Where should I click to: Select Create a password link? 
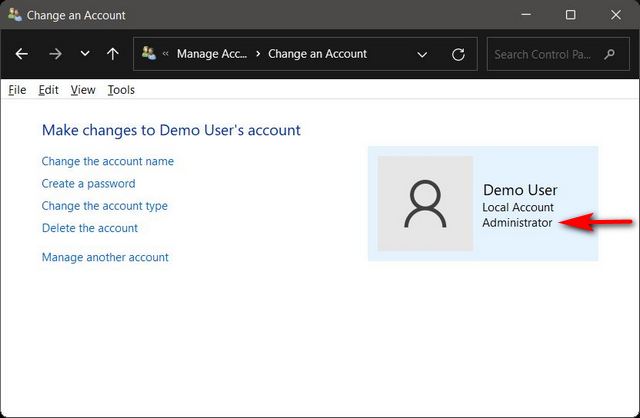click(x=88, y=184)
